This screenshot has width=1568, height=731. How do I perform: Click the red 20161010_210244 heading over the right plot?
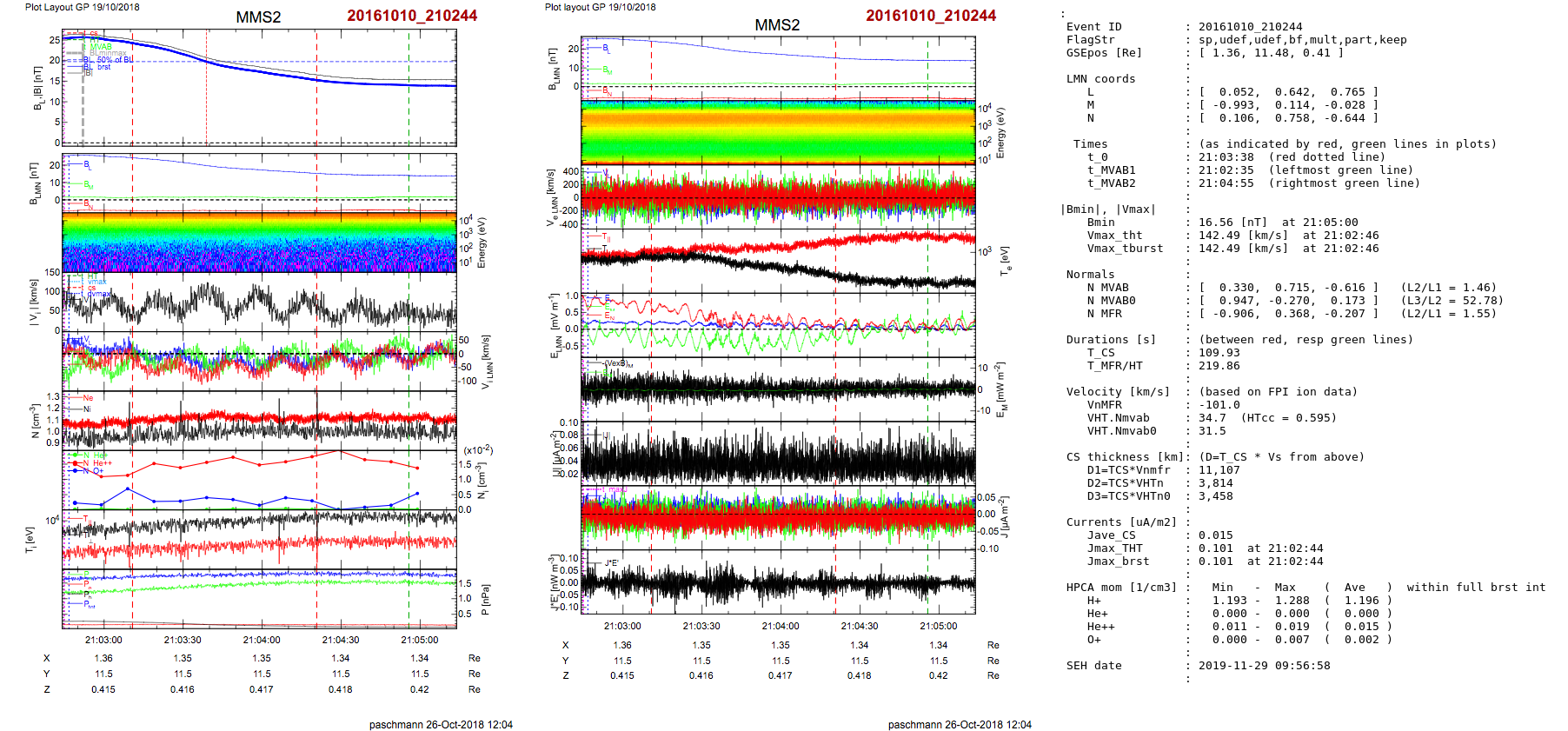(930, 16)
